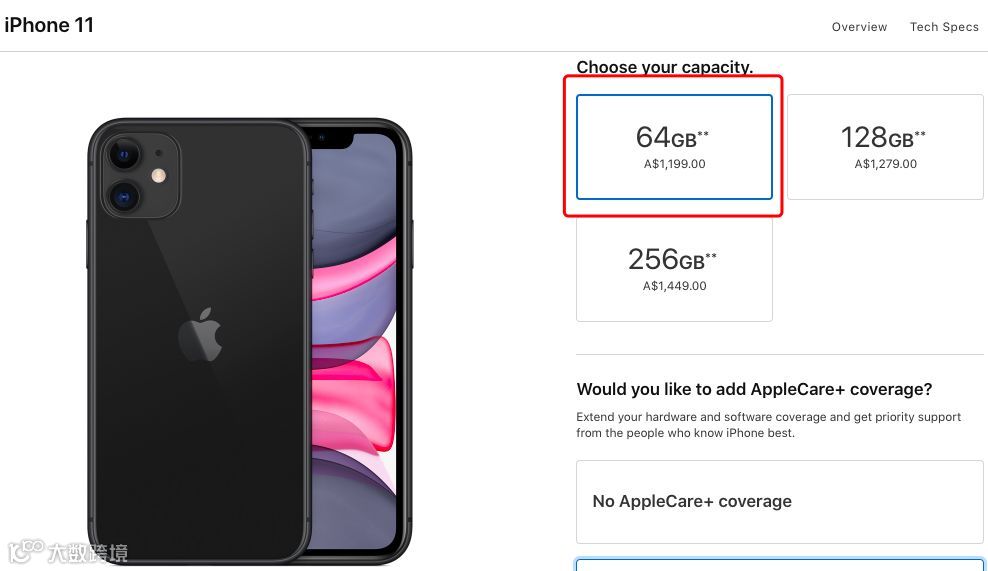Click the blue-outlined option below No AppleCare+ coverage
This screenshot has height=571, width=988.
780,565
